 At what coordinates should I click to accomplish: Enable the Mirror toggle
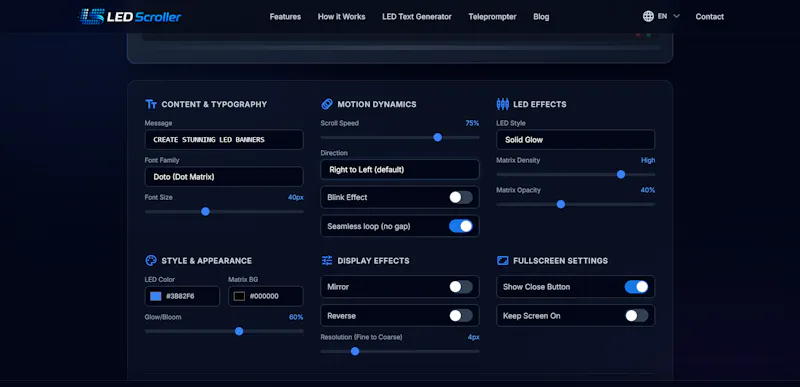(x=461, y=287)
